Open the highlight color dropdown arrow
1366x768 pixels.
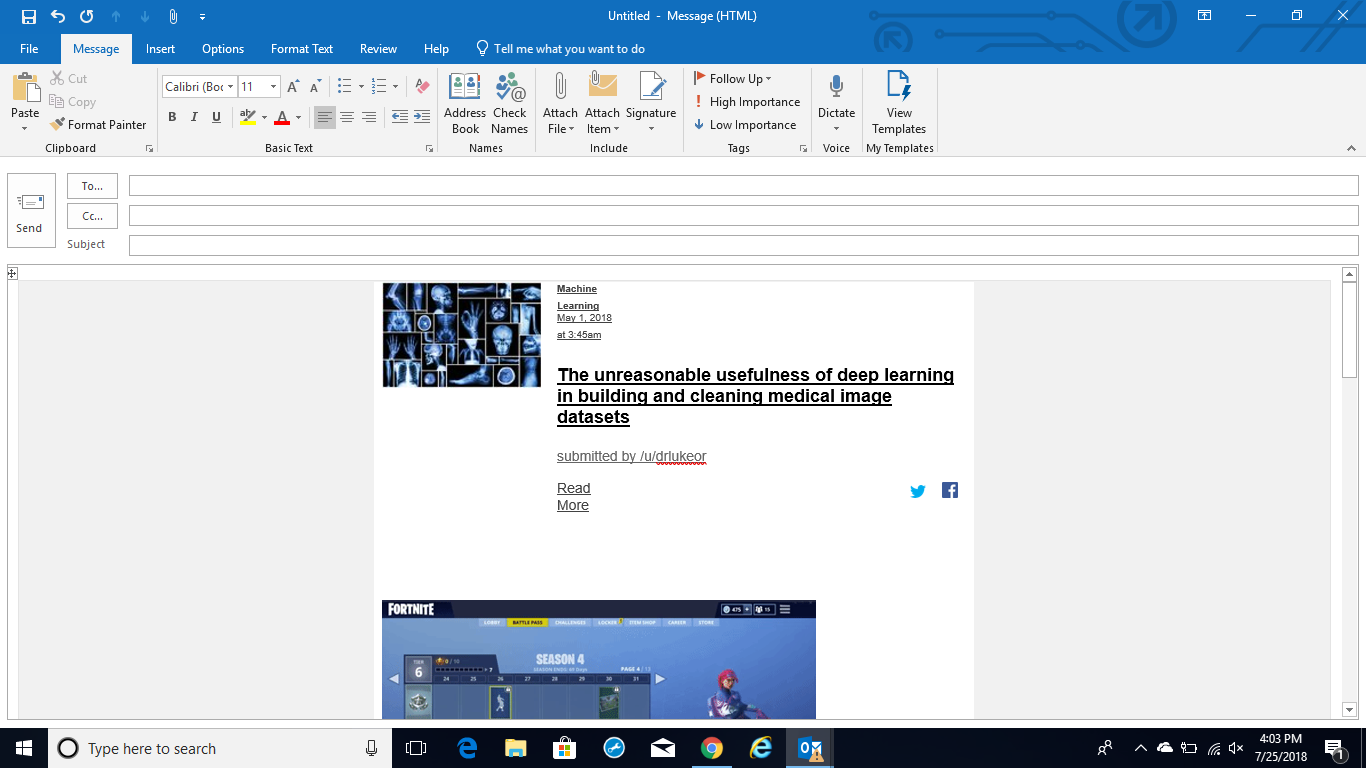click(x=264, y=117)
